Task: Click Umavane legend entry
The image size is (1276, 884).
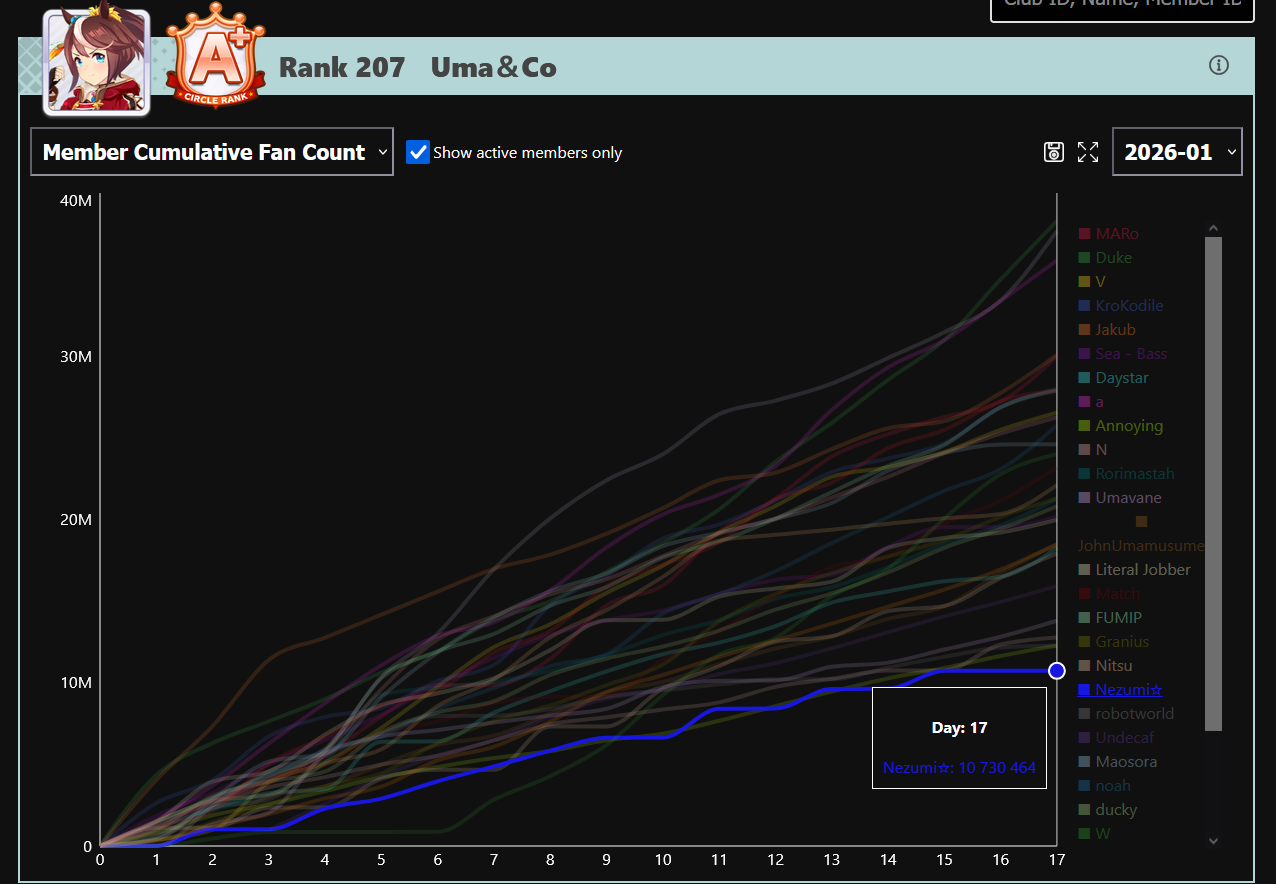Action: pyautogui.click(x=1120, y=498)
